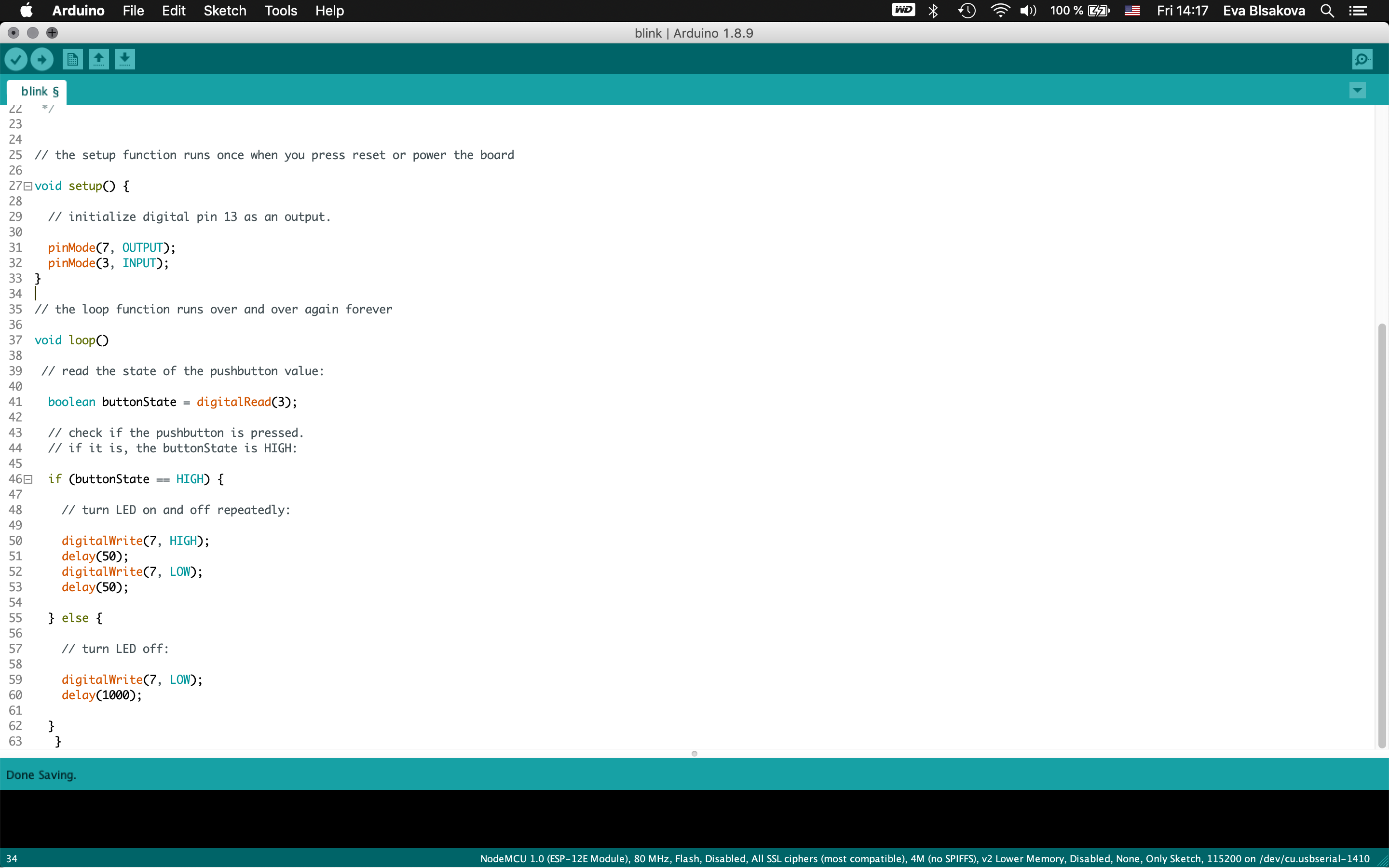The image size is (1389, 868).
Task: Open the File menu
Action: click(x=133, y=11)
